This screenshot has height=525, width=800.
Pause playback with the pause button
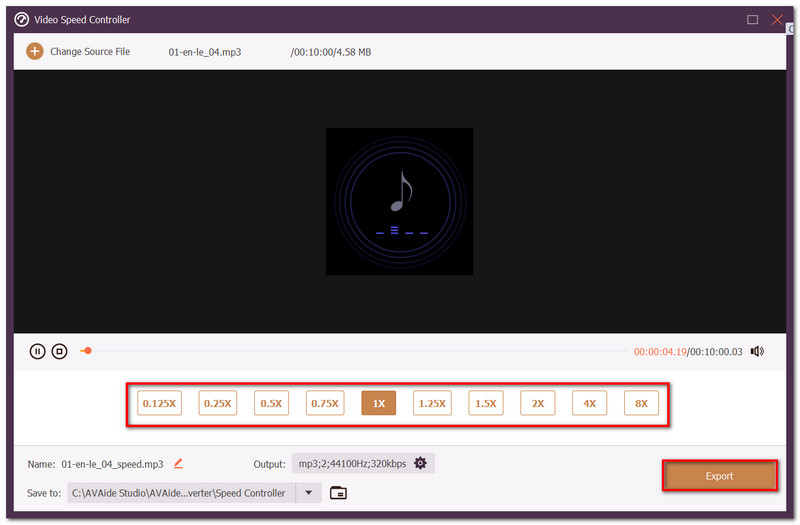[37, 352]
